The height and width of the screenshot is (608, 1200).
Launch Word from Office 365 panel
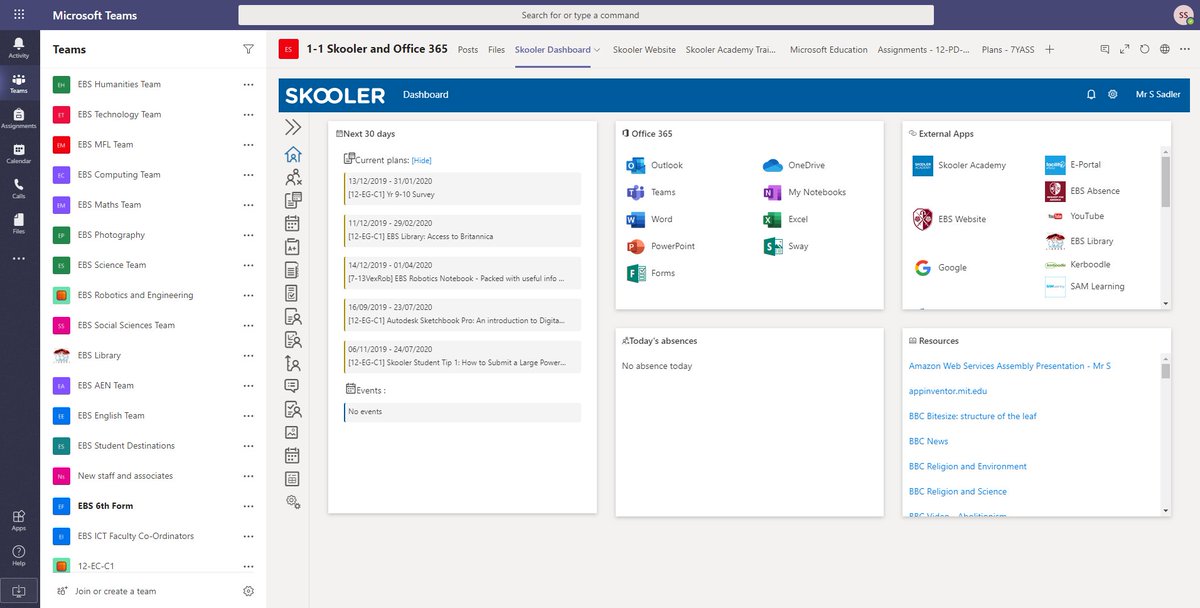pyautogui.click(x=650, y=219)
